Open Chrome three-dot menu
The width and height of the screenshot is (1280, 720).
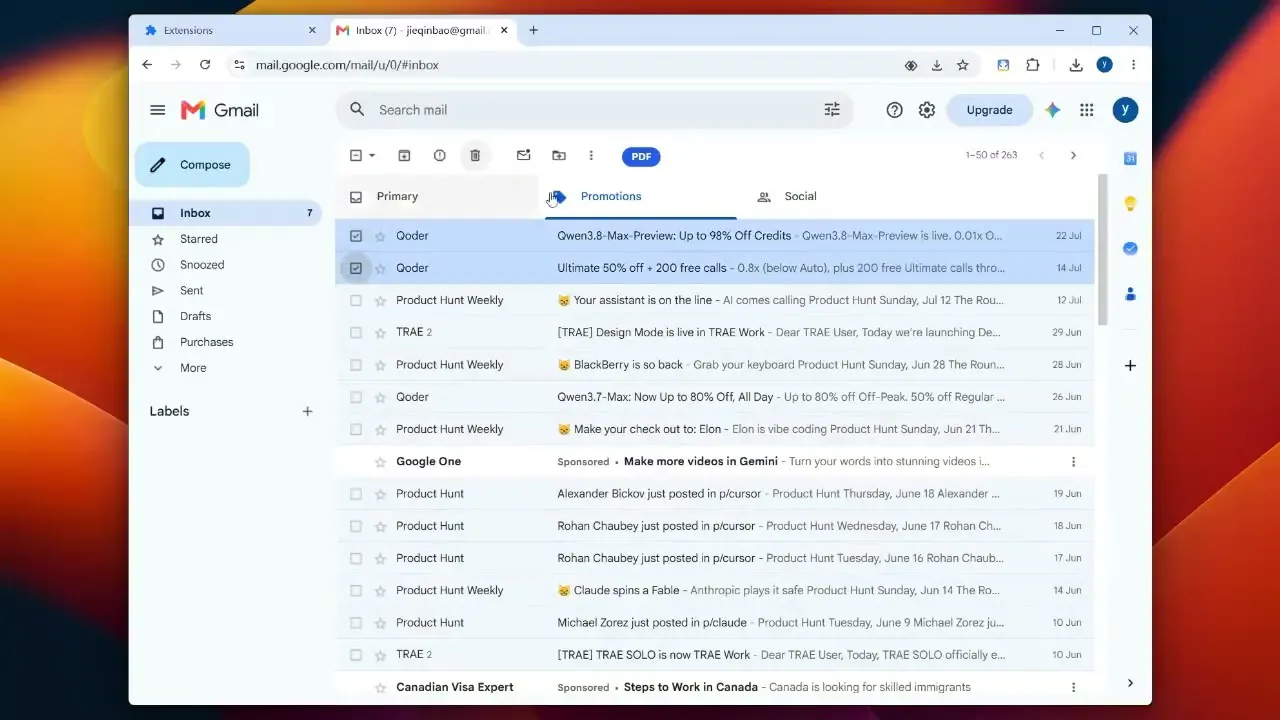coord(1133,65)
